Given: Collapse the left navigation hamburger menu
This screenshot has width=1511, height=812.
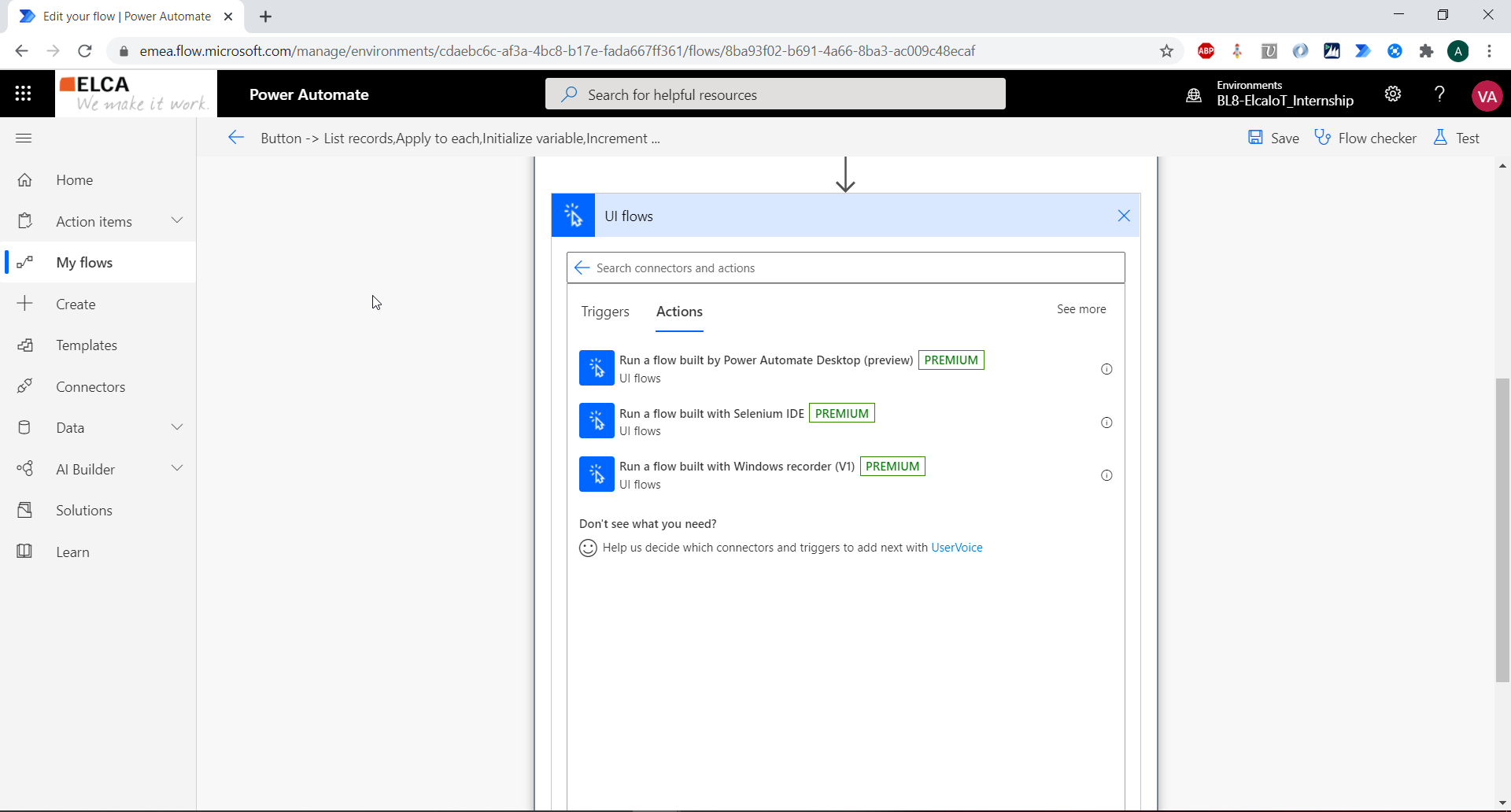Looking at the screenshot, I should (24, 138).
